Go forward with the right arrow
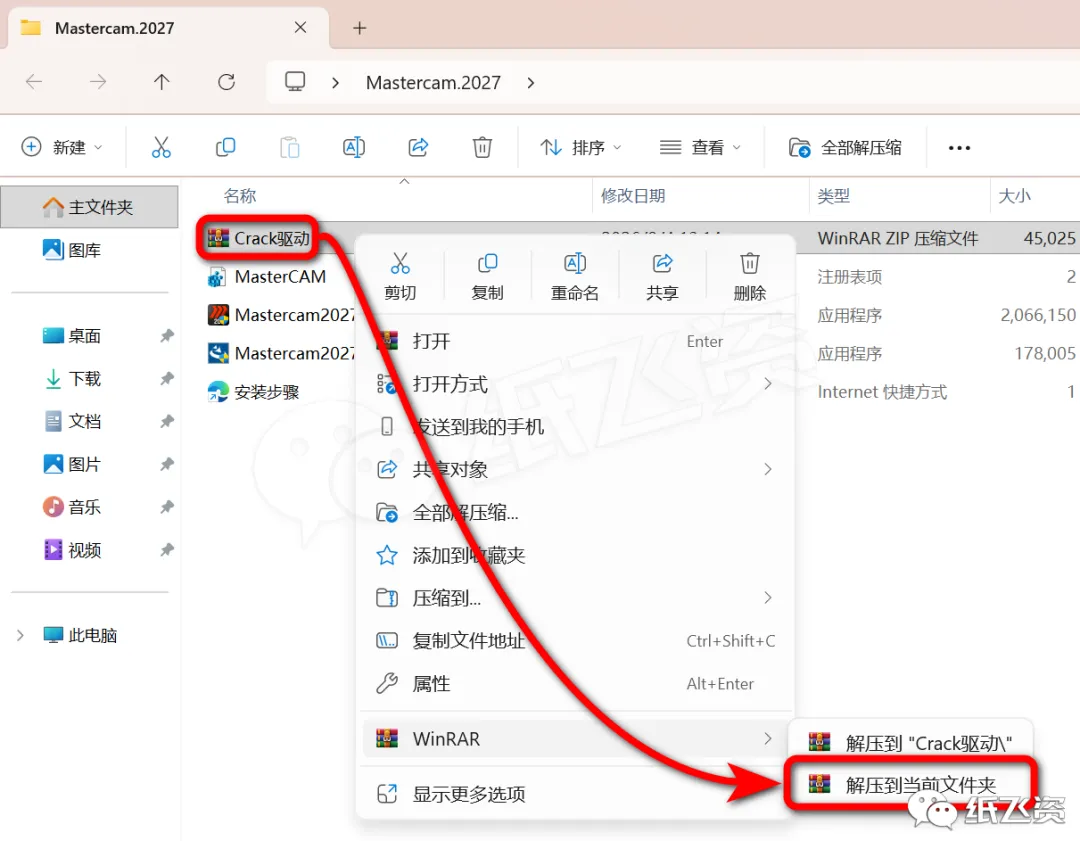The width and height of the screenshot is (1080, 841). pyautogui.click(x=98, y=82)
